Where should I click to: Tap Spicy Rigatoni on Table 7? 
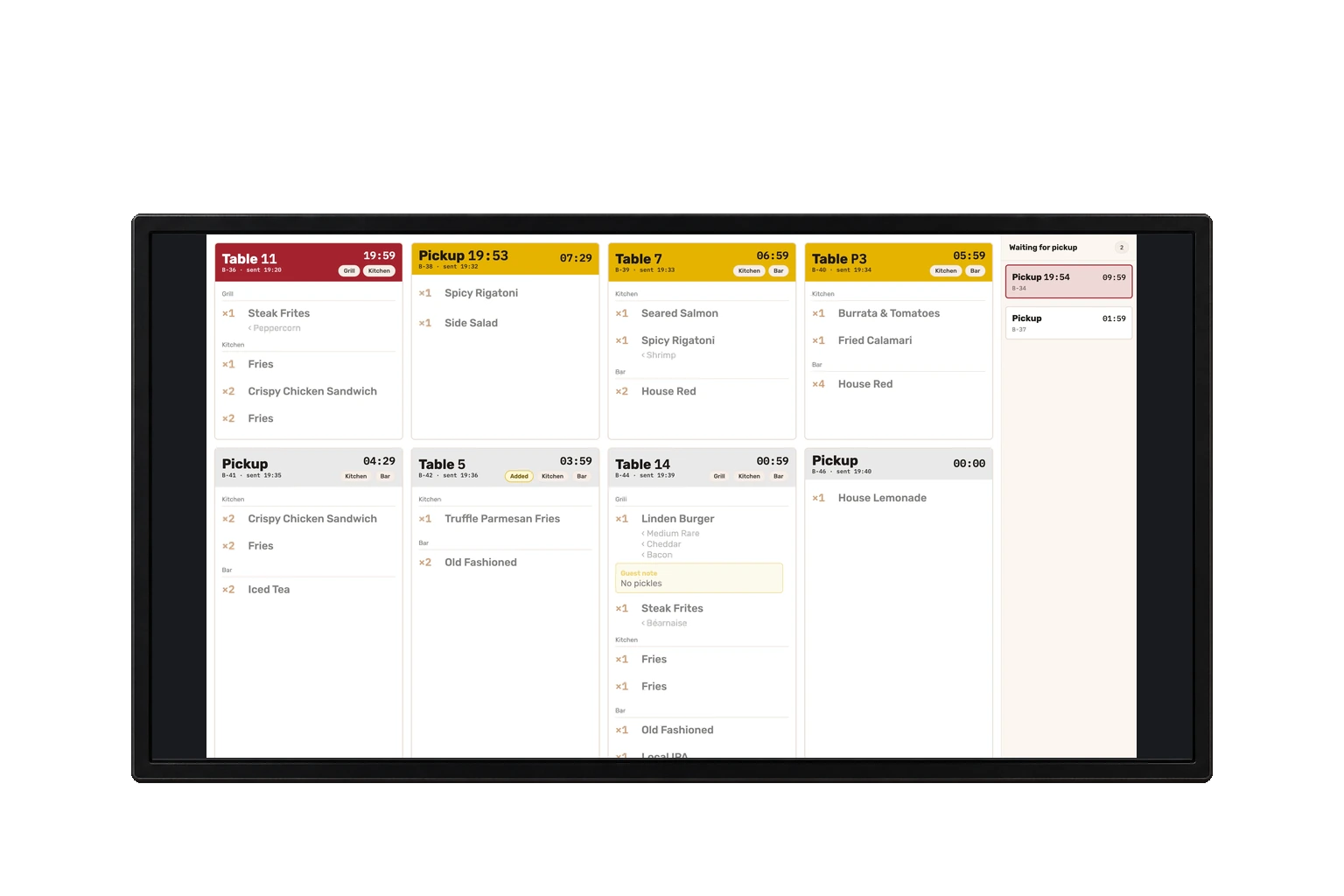(x=678, y=340)
